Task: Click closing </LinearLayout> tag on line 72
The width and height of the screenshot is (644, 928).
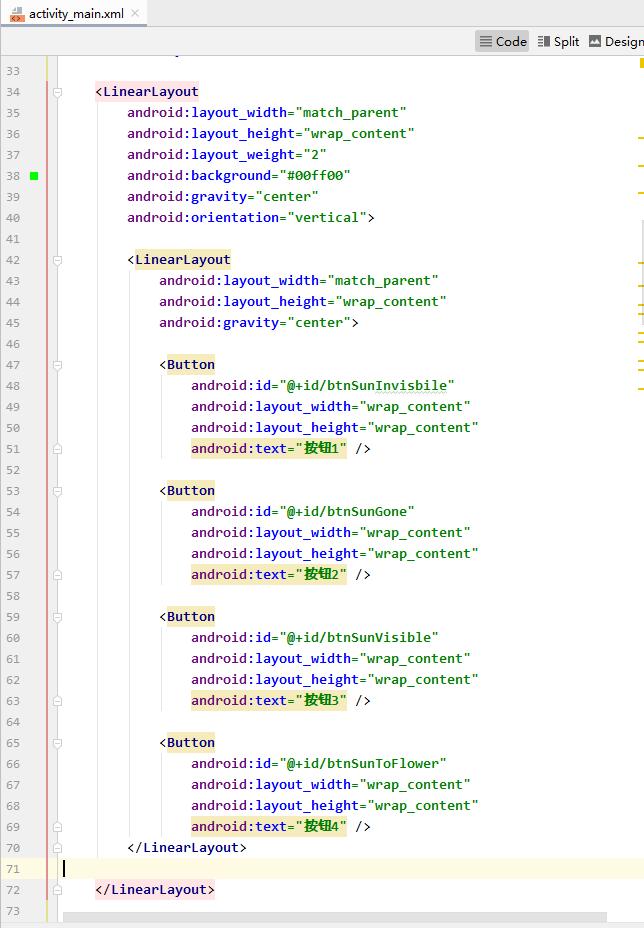Action: tap(155, 890)
